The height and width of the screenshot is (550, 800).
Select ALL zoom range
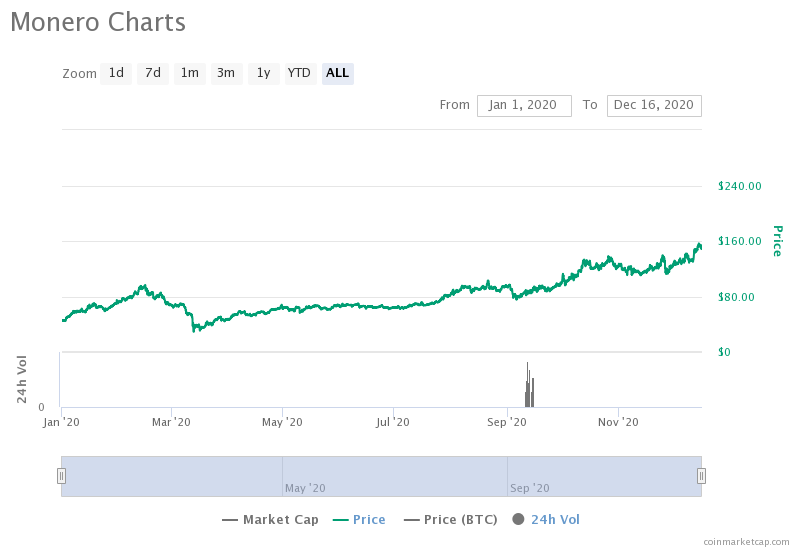(337, 73)
